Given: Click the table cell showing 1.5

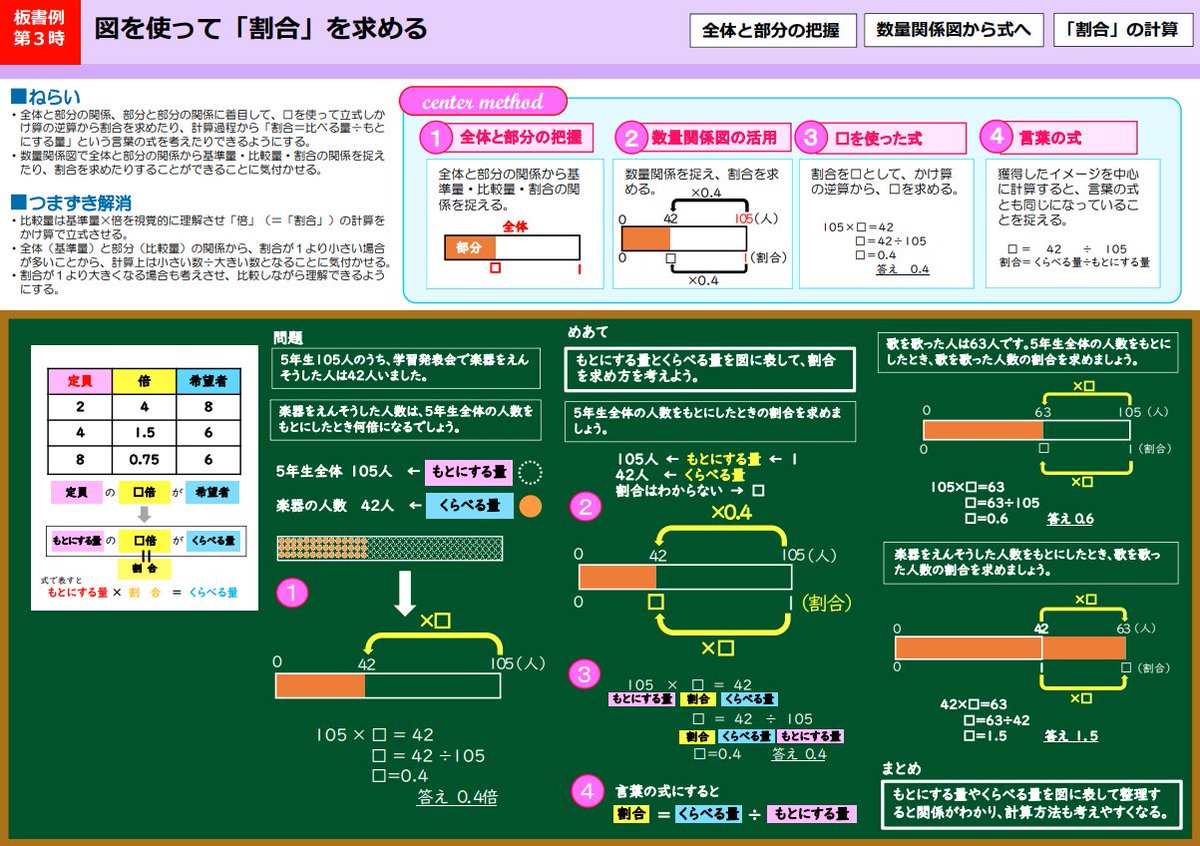Looking at the screenshot, I should tap(144, 434).
